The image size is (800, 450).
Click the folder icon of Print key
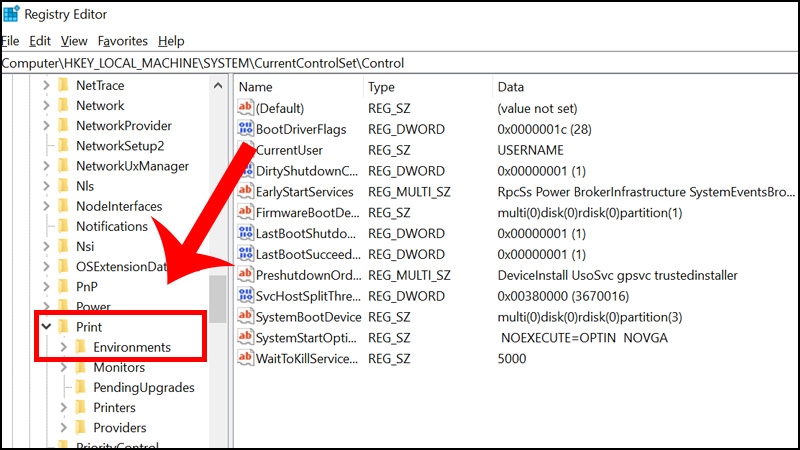[x=63, y=327]
